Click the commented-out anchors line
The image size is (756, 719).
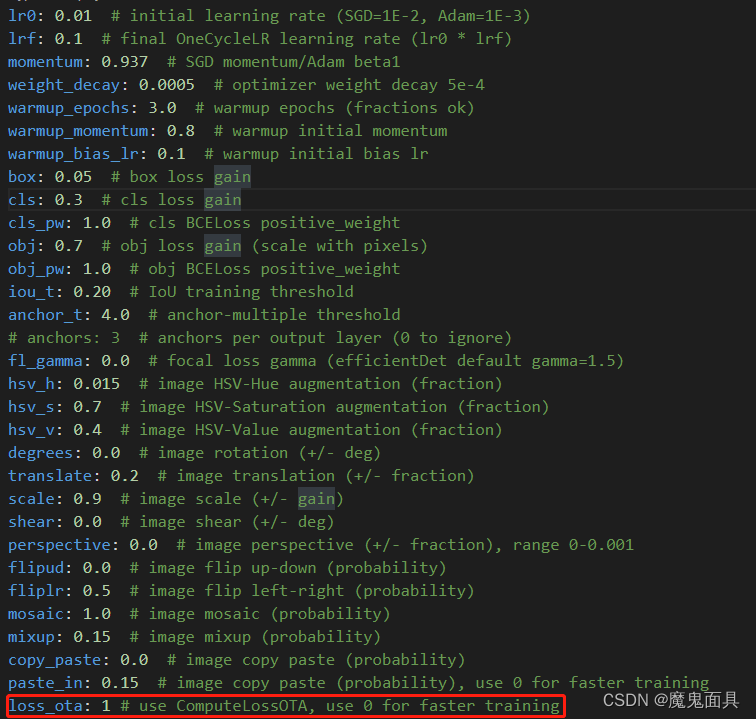tap(260, 338)
